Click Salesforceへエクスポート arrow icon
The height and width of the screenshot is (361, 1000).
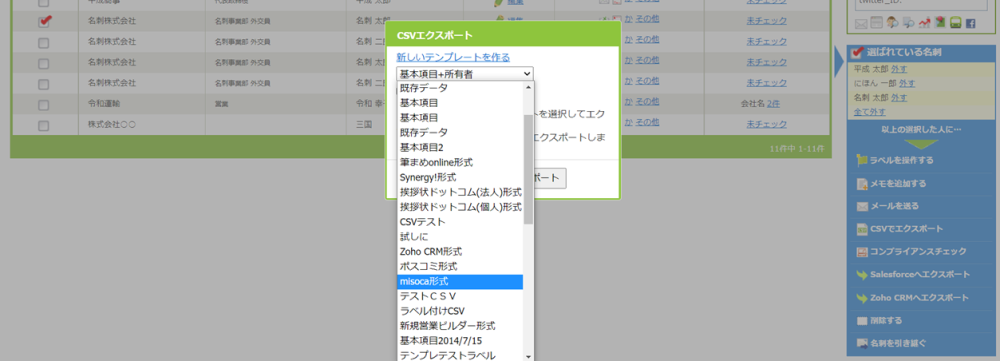point(862,275)
